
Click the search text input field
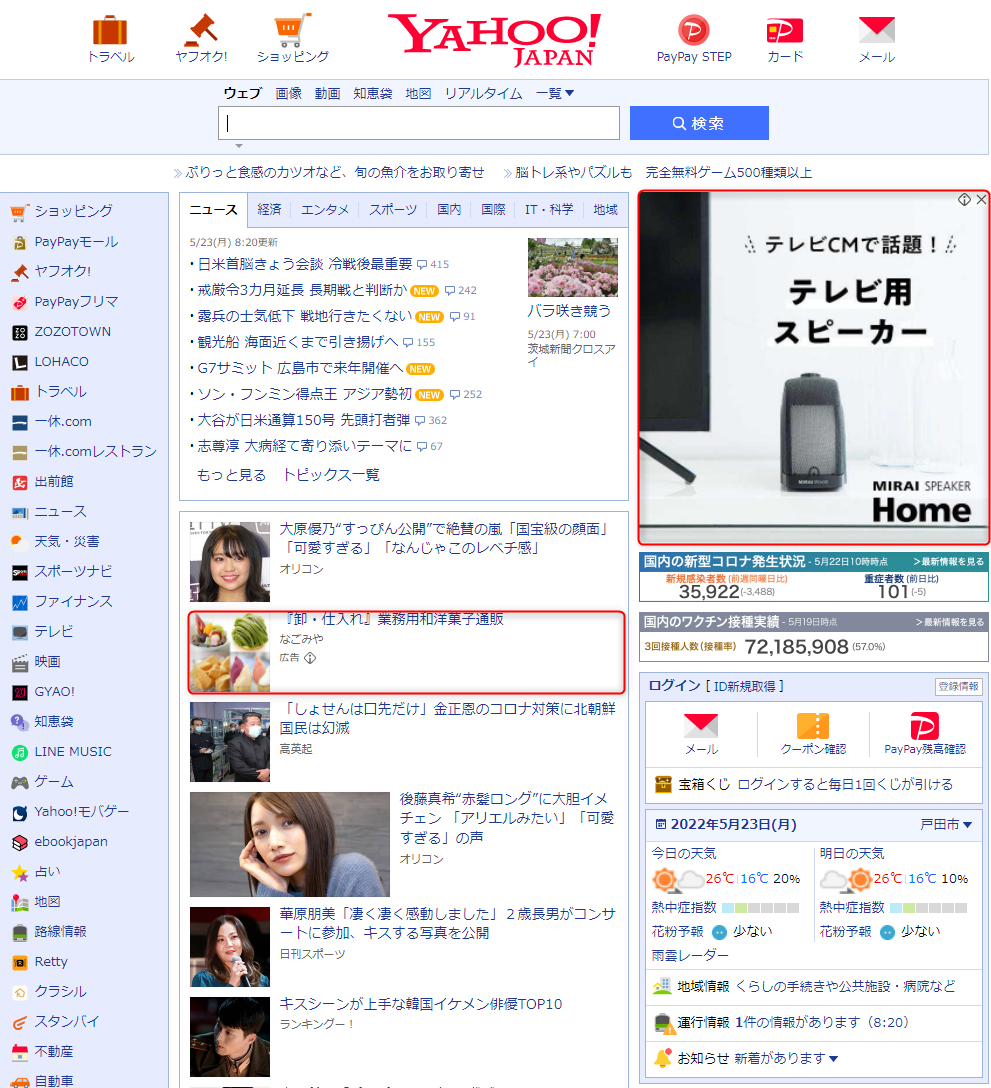click(418, 123)
